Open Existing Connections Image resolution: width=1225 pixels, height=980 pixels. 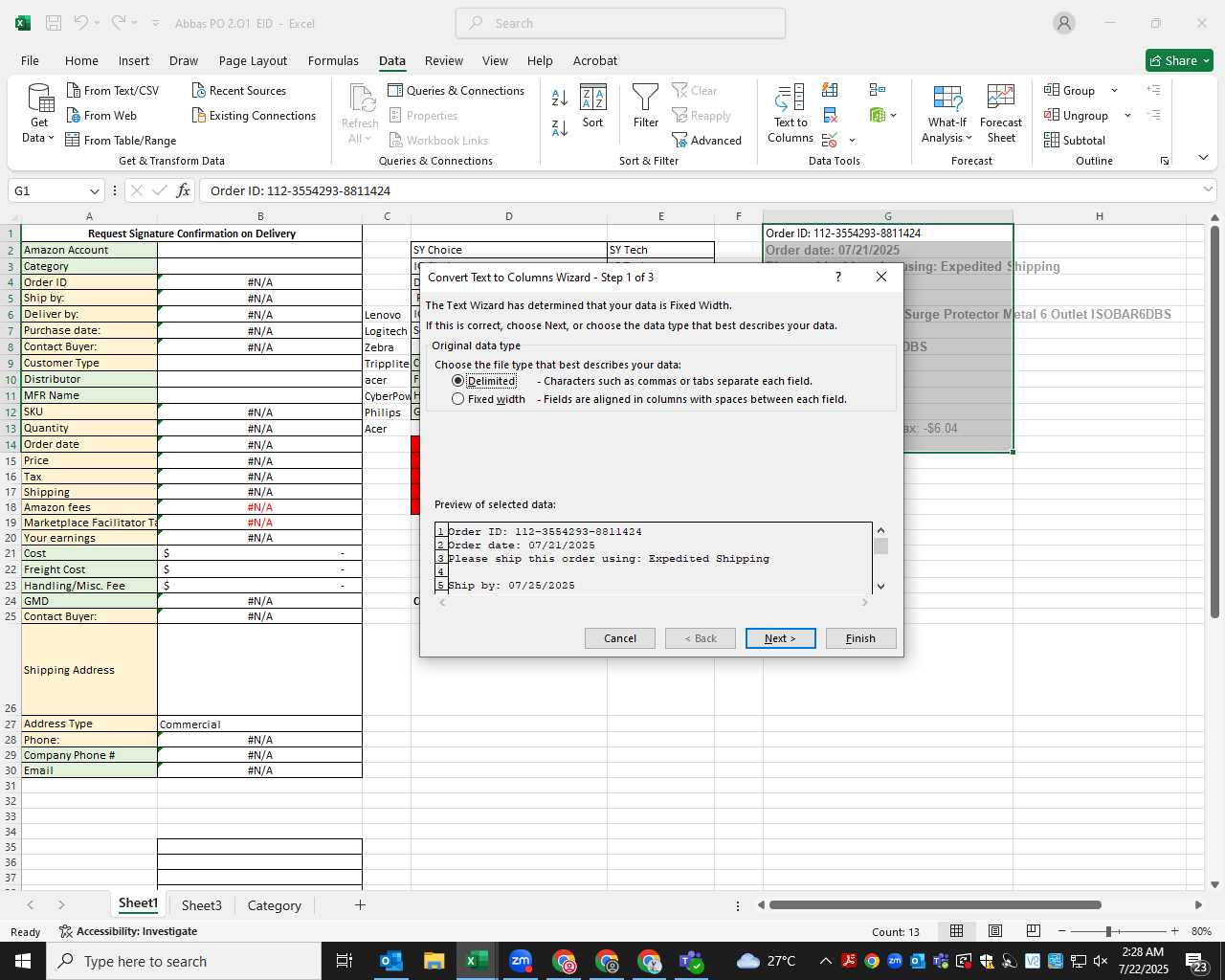click(x=254, y=115)
